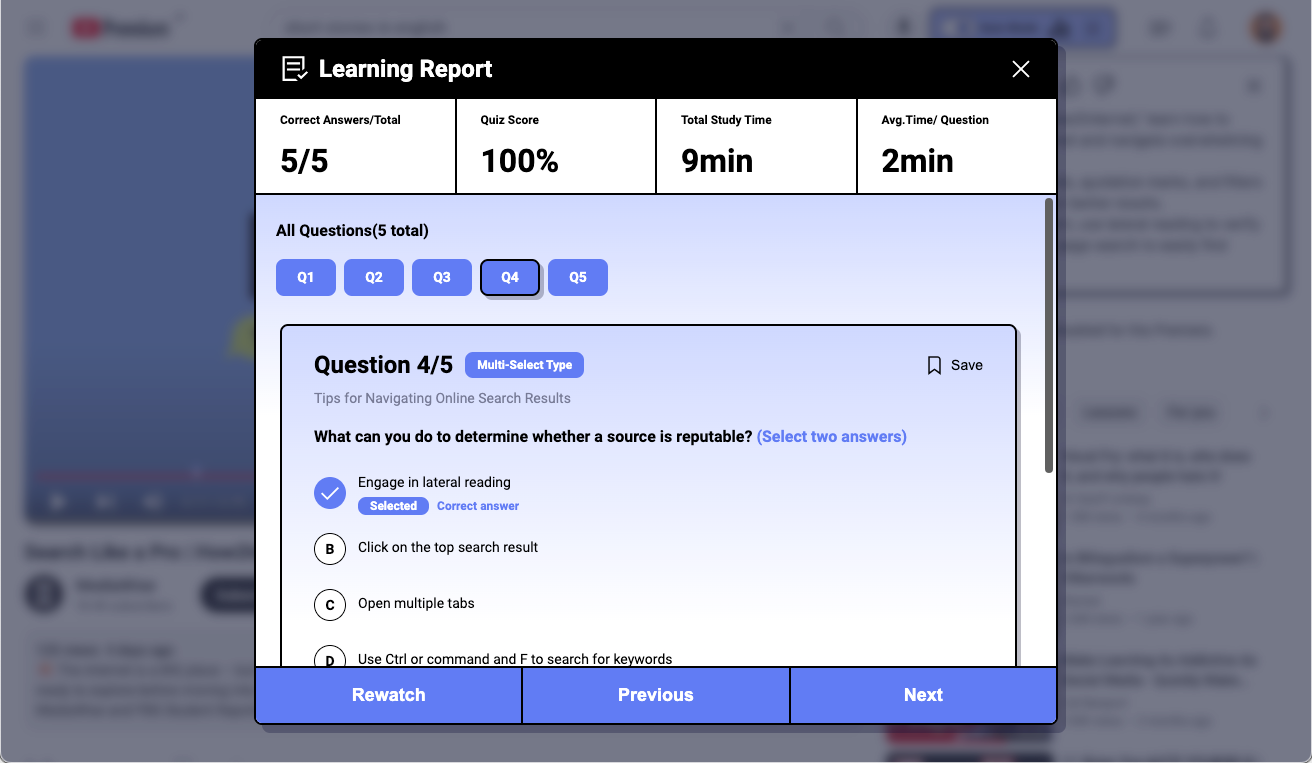Advance with the Next button
Image resolution: width=1312 pixels, height=763 pixels.
[922, 695]
